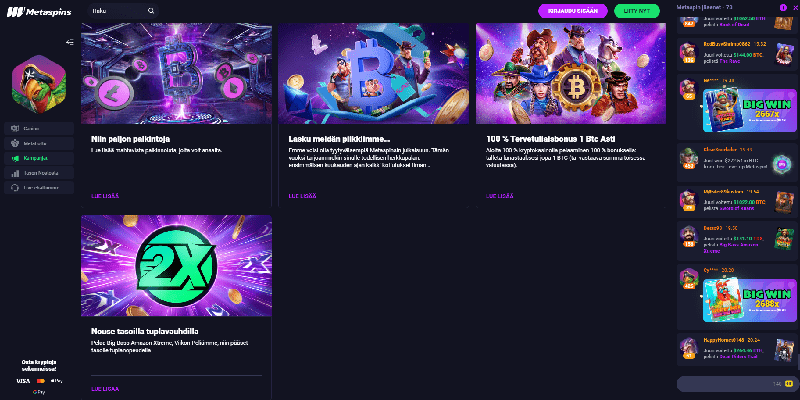
Task: Click the bar-chart leaderboard icon in sidebar
Action: point(15,173)
